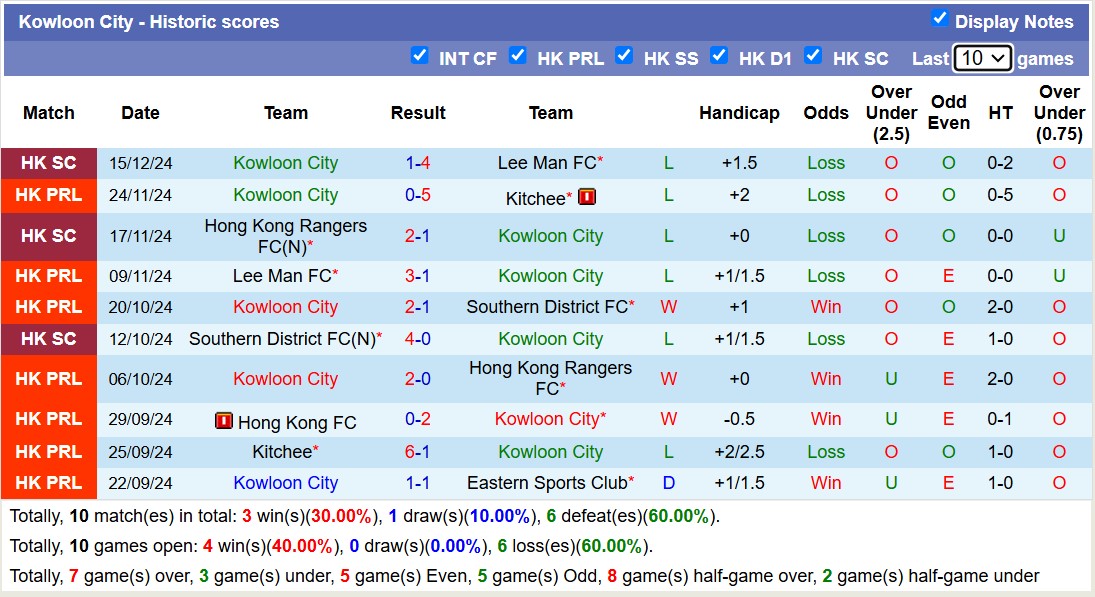Viewport: 1095px width, 597px height.
Task: Toggle the Display Notes checkbox
Action: pyautogui.click(x=939, y=18)
